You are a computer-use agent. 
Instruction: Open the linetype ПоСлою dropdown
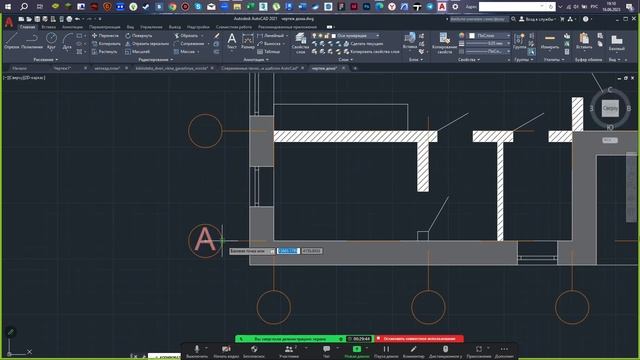coord(489,51)
